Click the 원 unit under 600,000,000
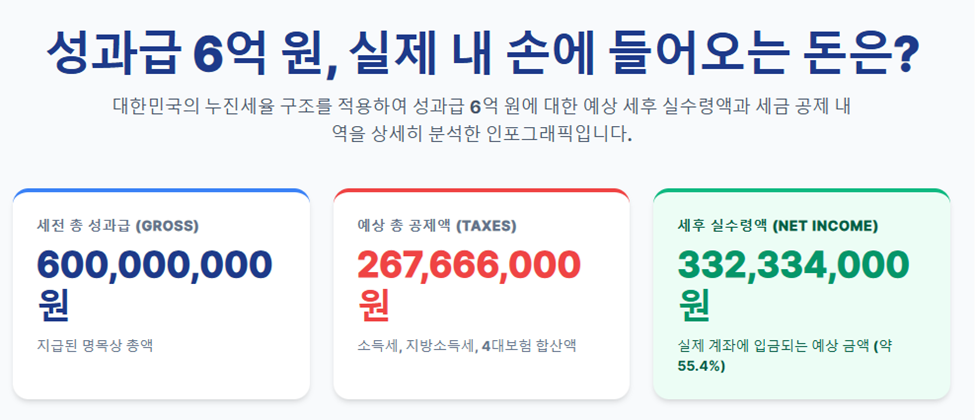Image resolution: width=975 pixels, height=420 pixels. pyautogui.click(x=53, y=305)
